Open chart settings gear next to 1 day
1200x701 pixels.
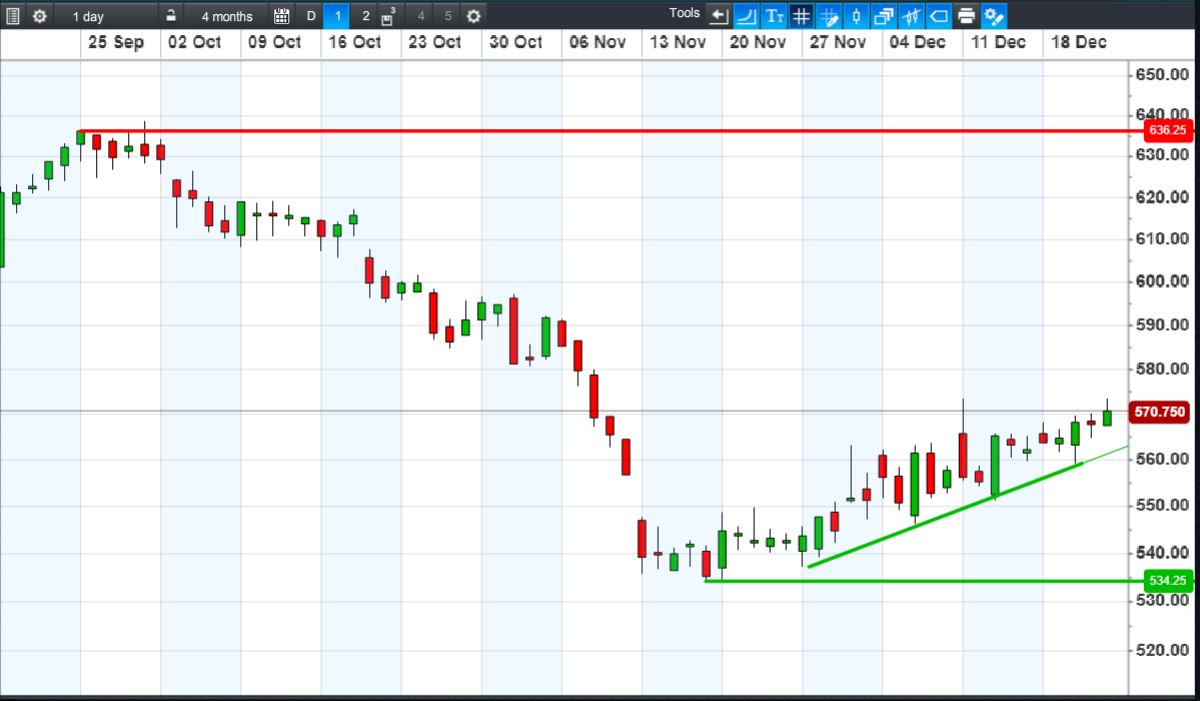tap(39, 16)
